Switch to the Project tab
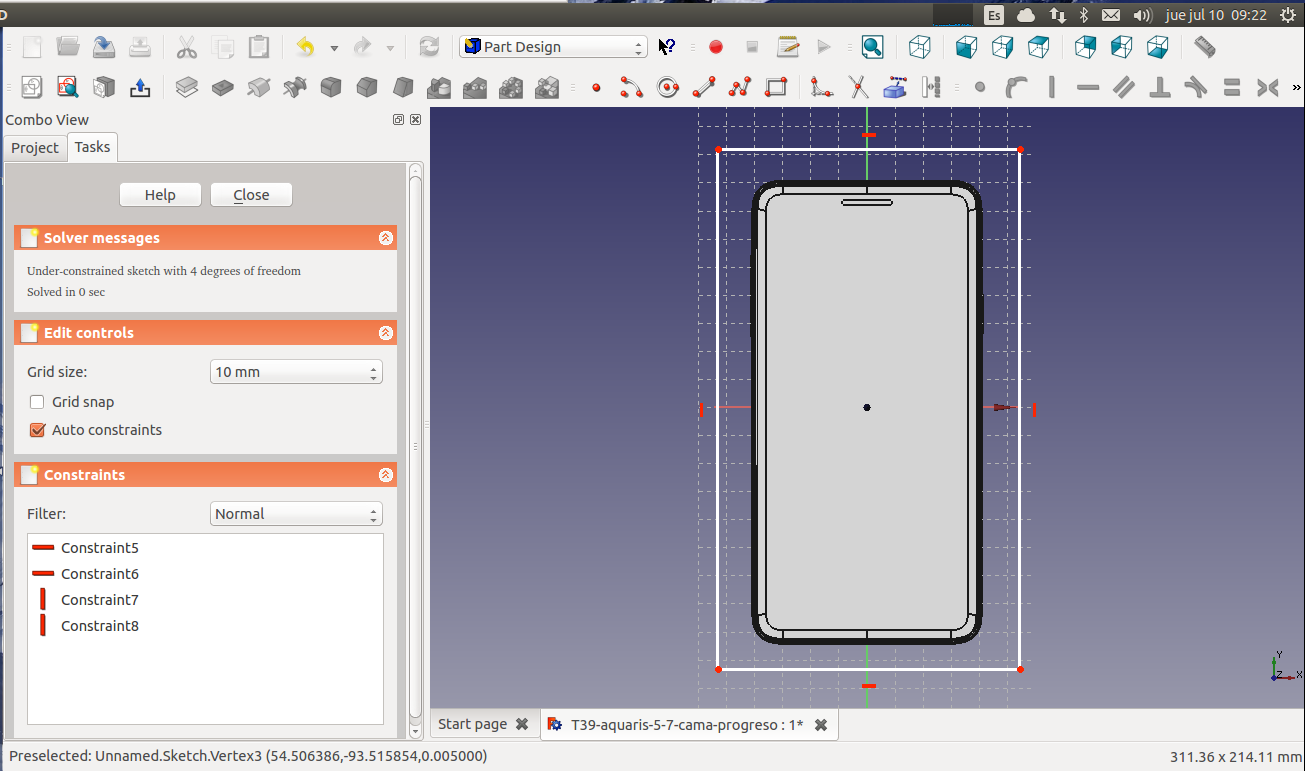 coord(35,148)
